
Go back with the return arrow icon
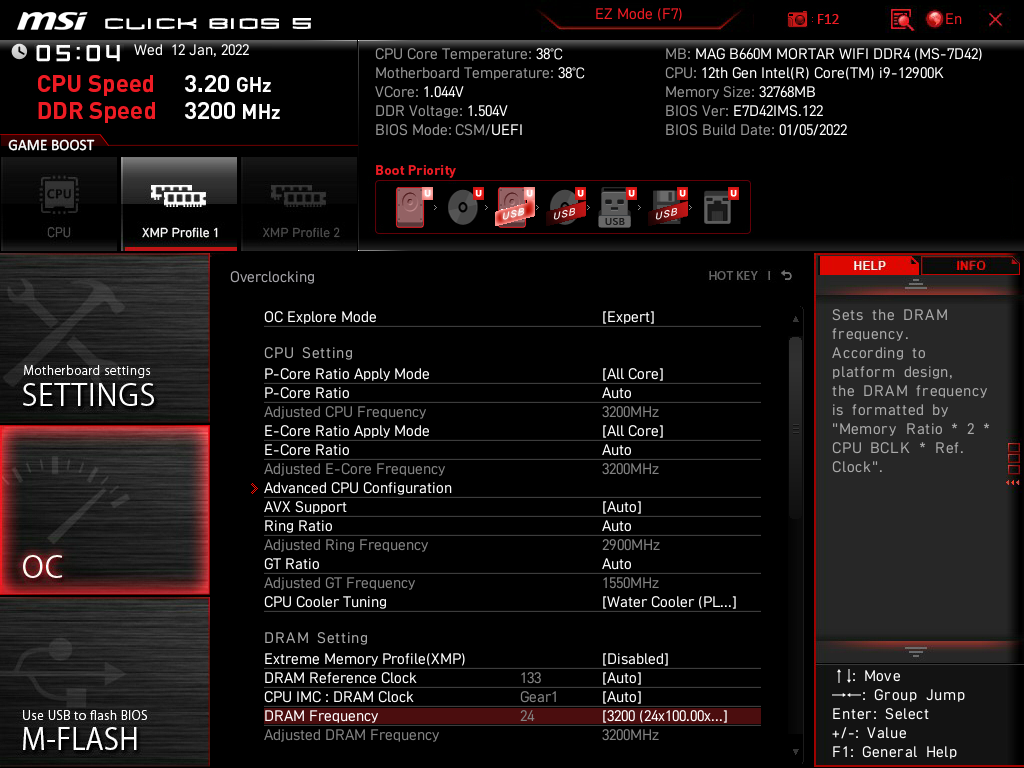787,276
